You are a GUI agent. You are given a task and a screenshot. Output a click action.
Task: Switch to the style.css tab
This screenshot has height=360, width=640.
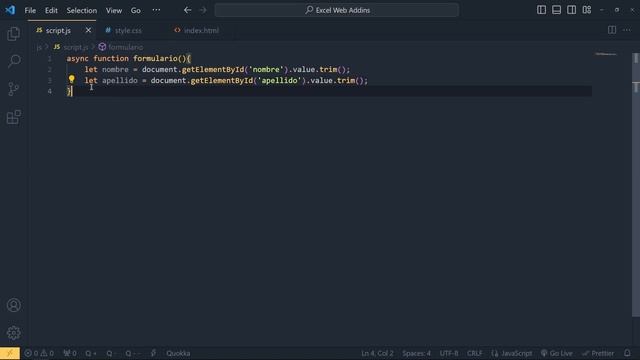(128, 30)
